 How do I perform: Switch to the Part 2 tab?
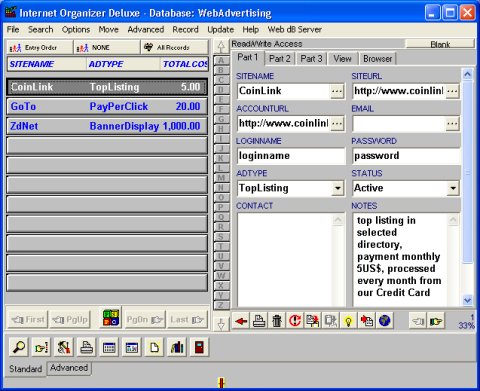coord(280,59)
